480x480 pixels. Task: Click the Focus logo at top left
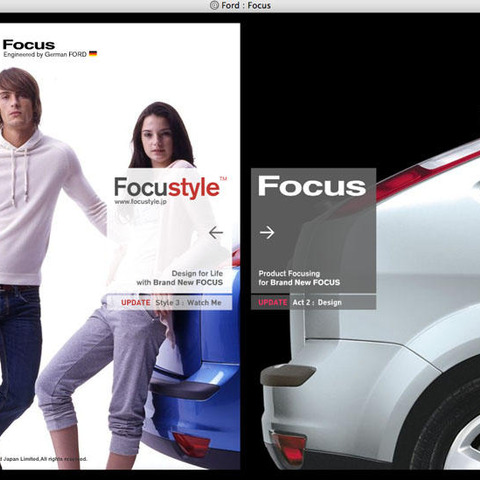coord(29,45)
